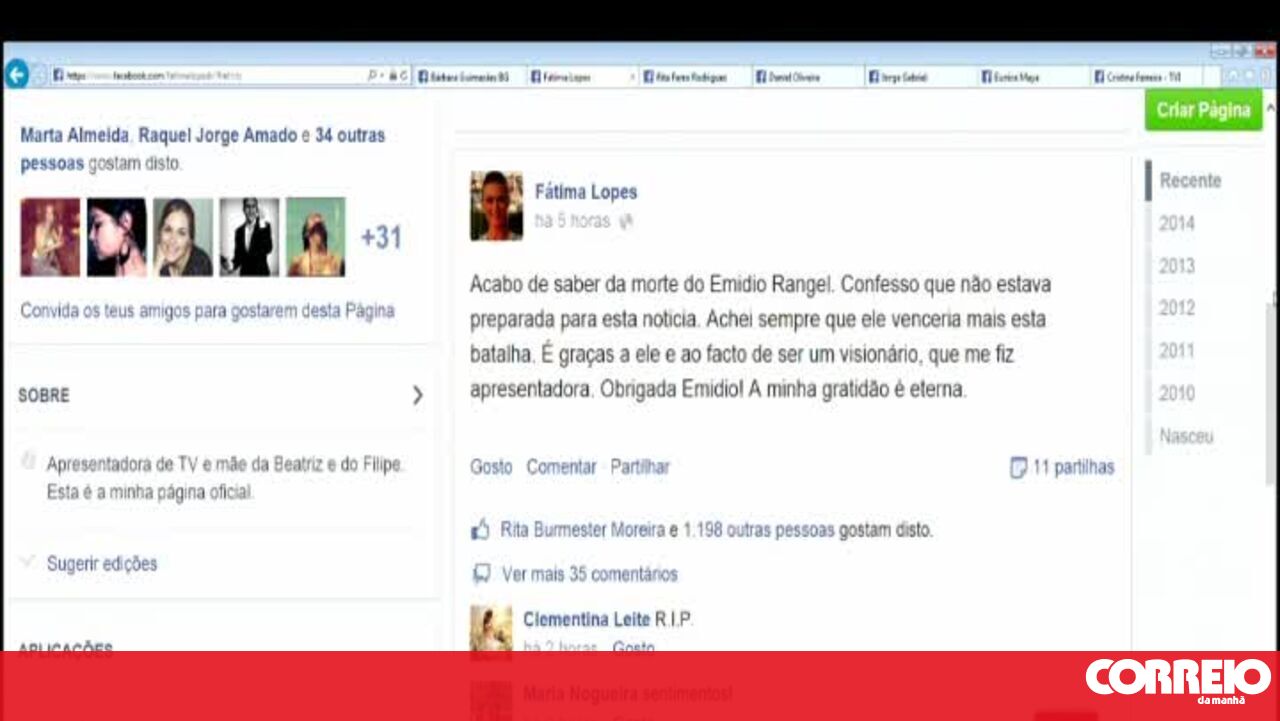Click the Sugerir edições check icon
The image size is (1280, 721).
(x=28, y=563)
